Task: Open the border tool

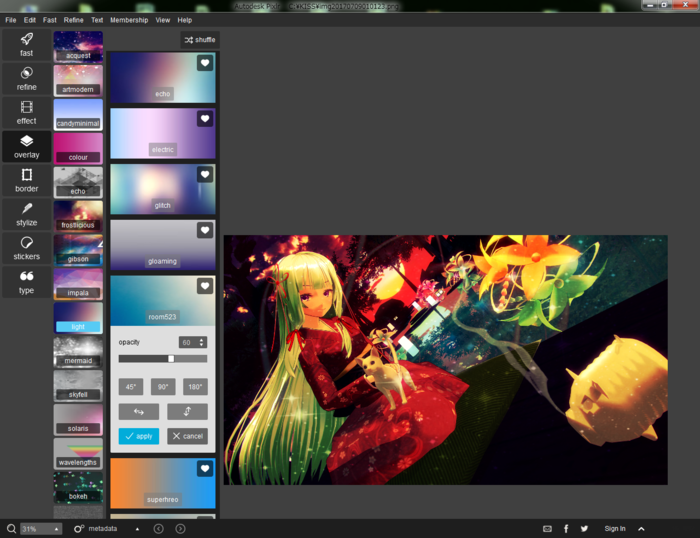Action: tap(26, 180)
